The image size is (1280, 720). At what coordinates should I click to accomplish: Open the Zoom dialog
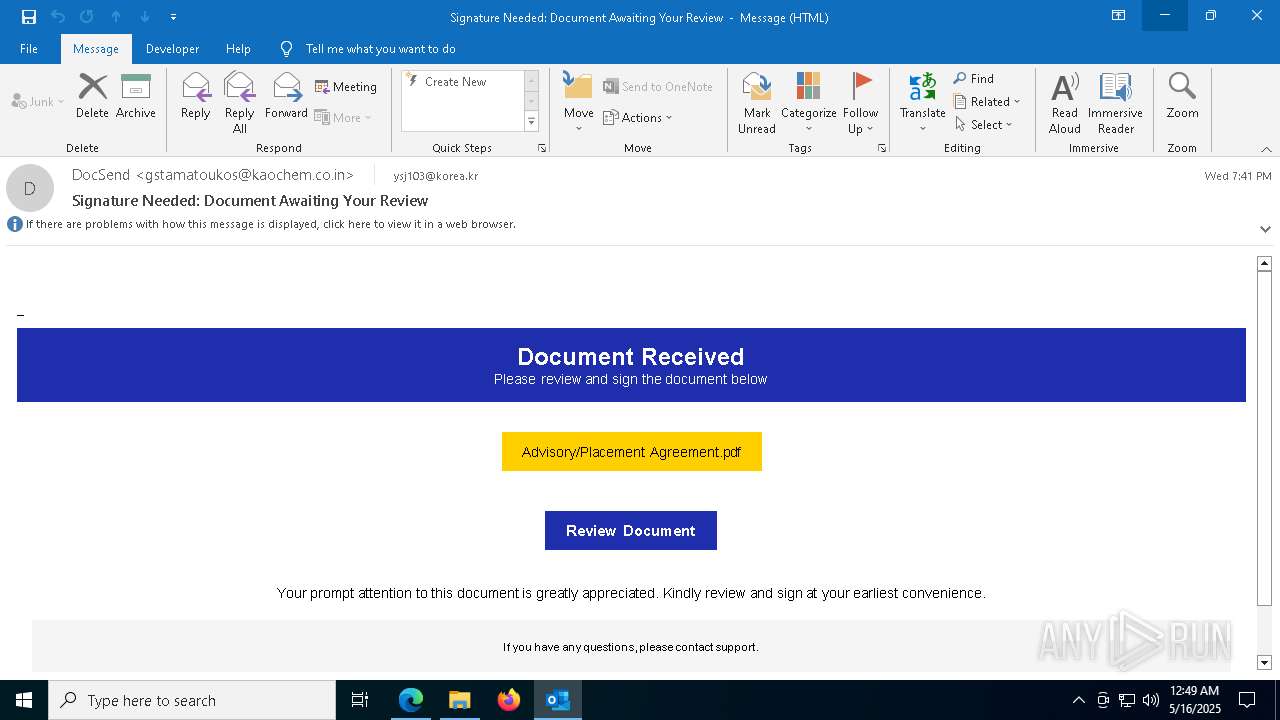coord(1182,96)
